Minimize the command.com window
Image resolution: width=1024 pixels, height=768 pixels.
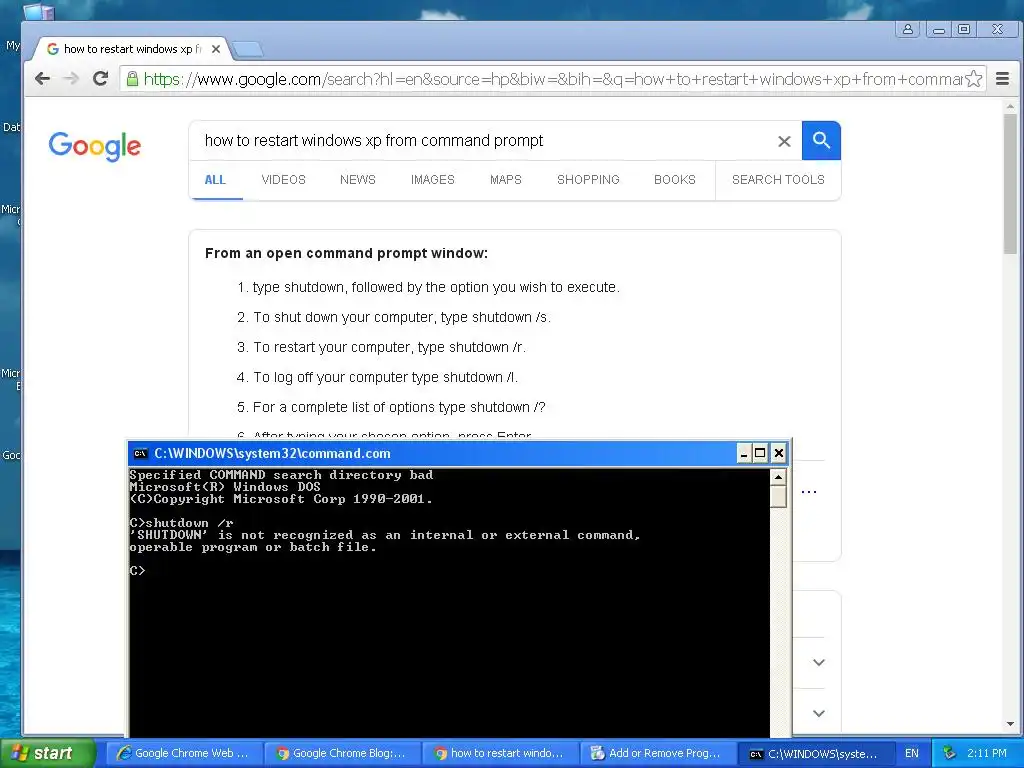[744, 453]
